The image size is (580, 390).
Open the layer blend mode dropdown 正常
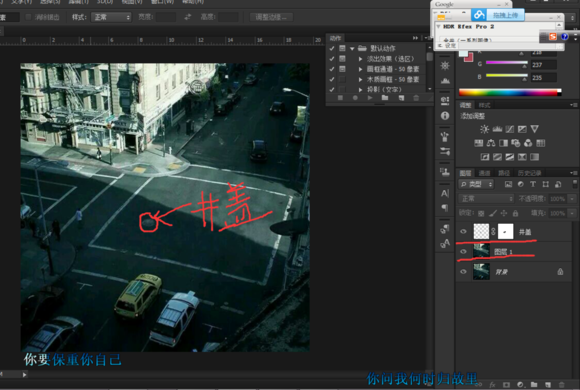coord(486,199)
